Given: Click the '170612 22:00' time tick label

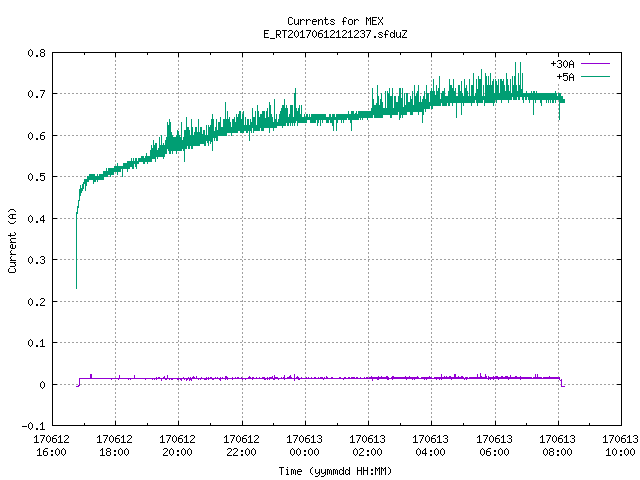Looking at the screenshot, I should click(x=241, y=445).
